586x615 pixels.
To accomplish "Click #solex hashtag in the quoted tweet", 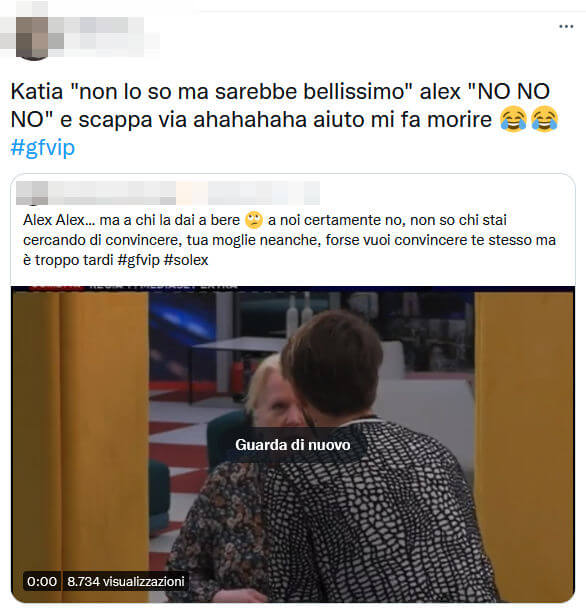I will (186, 260).
